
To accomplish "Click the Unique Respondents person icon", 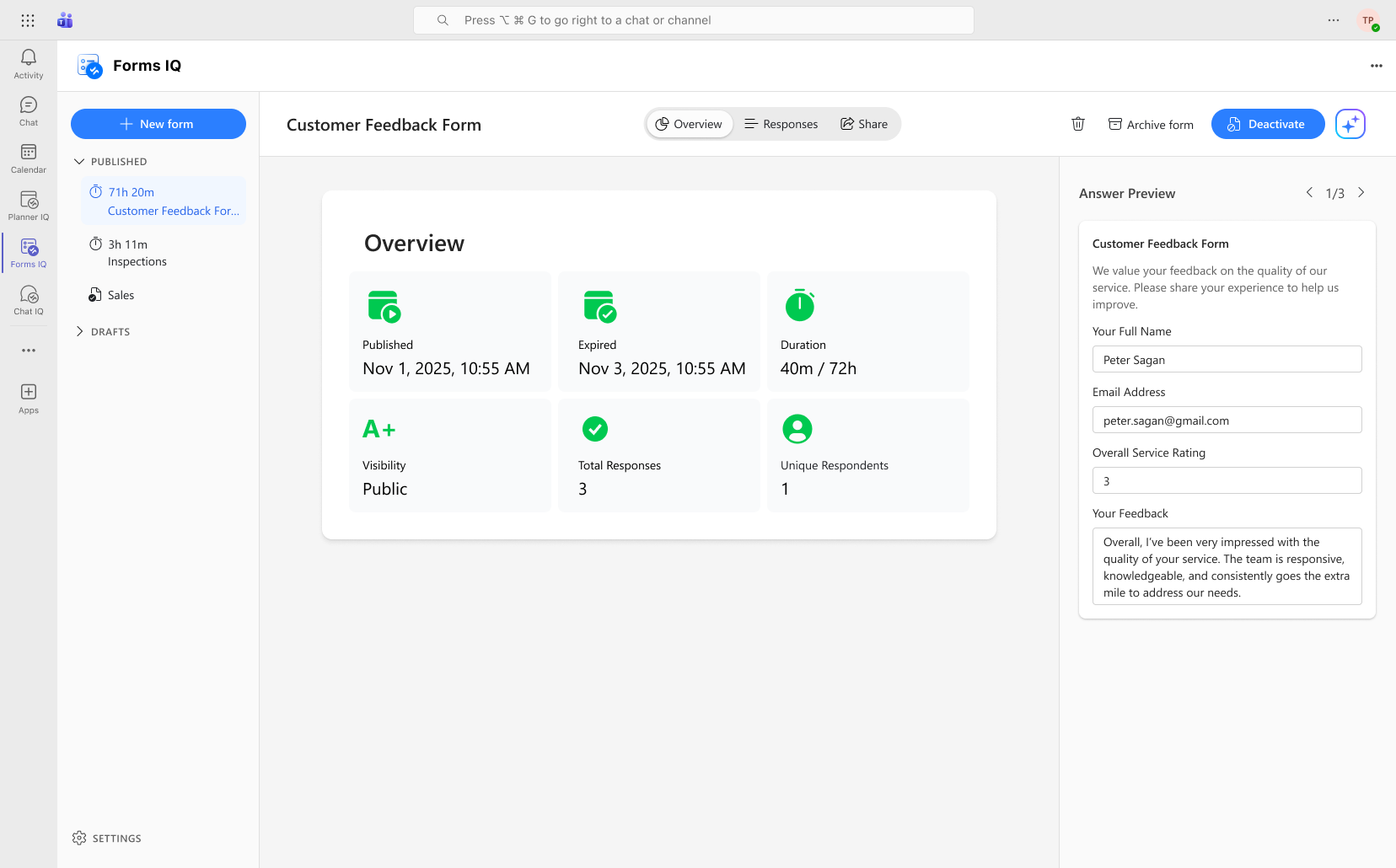I will 797,429.
